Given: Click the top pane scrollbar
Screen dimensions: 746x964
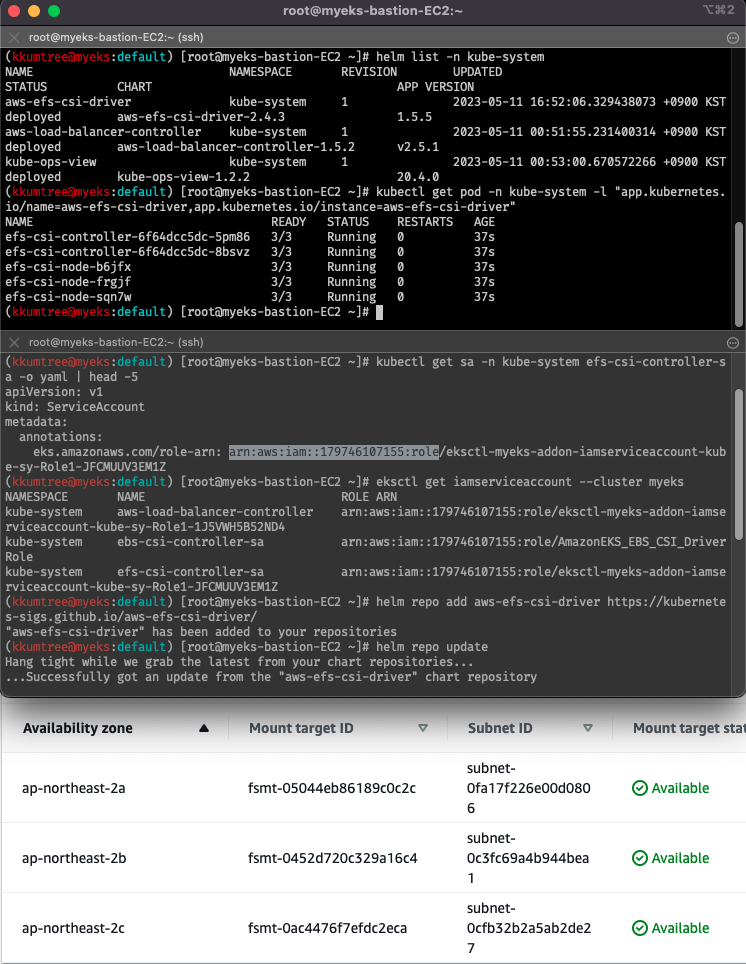Looking at the screenshot, I should coord(739,274).
